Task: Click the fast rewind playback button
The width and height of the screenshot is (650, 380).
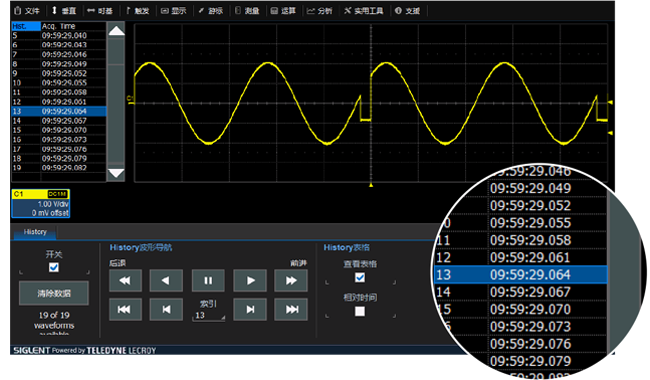Action: (x=125, y=281)
